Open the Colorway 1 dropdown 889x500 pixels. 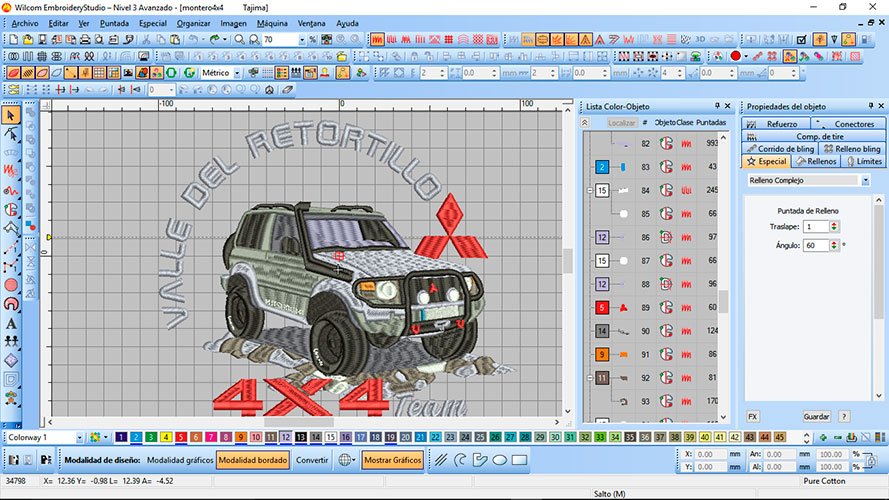(x=44, y=437)
